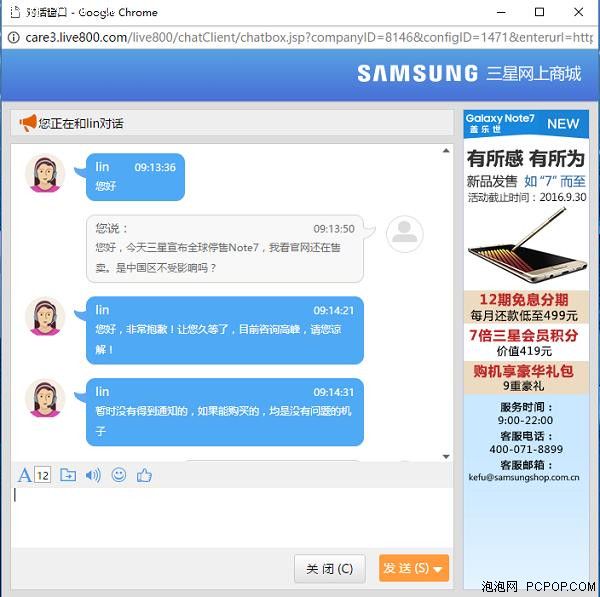The height and width of the screenshot is (597, 600).
Task: Click lin's avatar beside 09:13:36 message
Action: pyautogui.click(x=45, y=173)
